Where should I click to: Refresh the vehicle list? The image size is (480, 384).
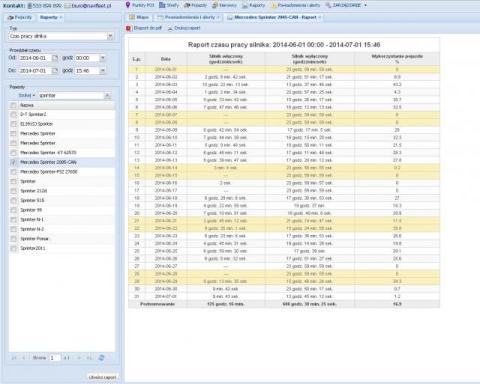click(101, 358)
